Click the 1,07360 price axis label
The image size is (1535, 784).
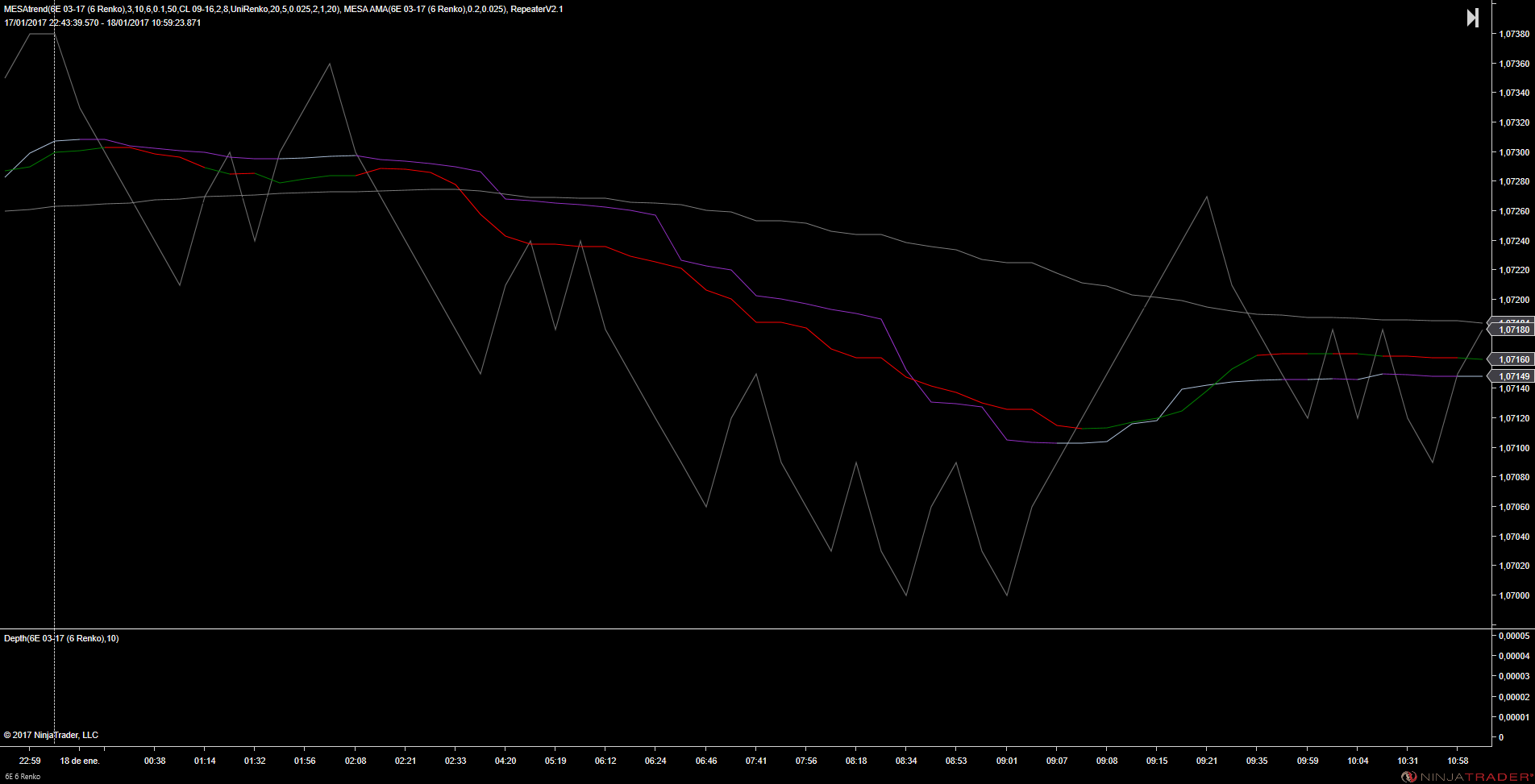coord(1514,64)
